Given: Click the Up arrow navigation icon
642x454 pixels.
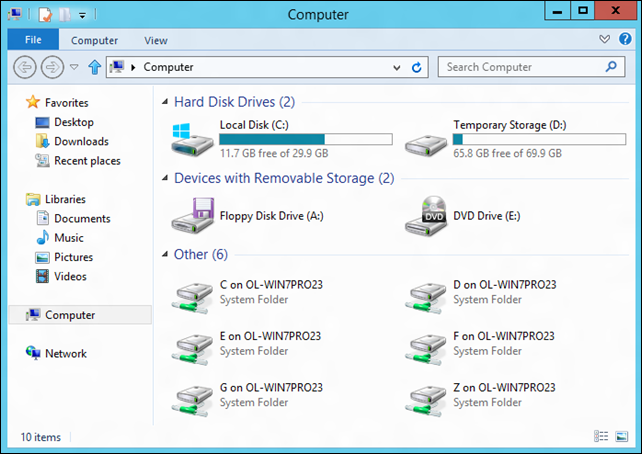Looking at the screenshot, I should [95, 67].
